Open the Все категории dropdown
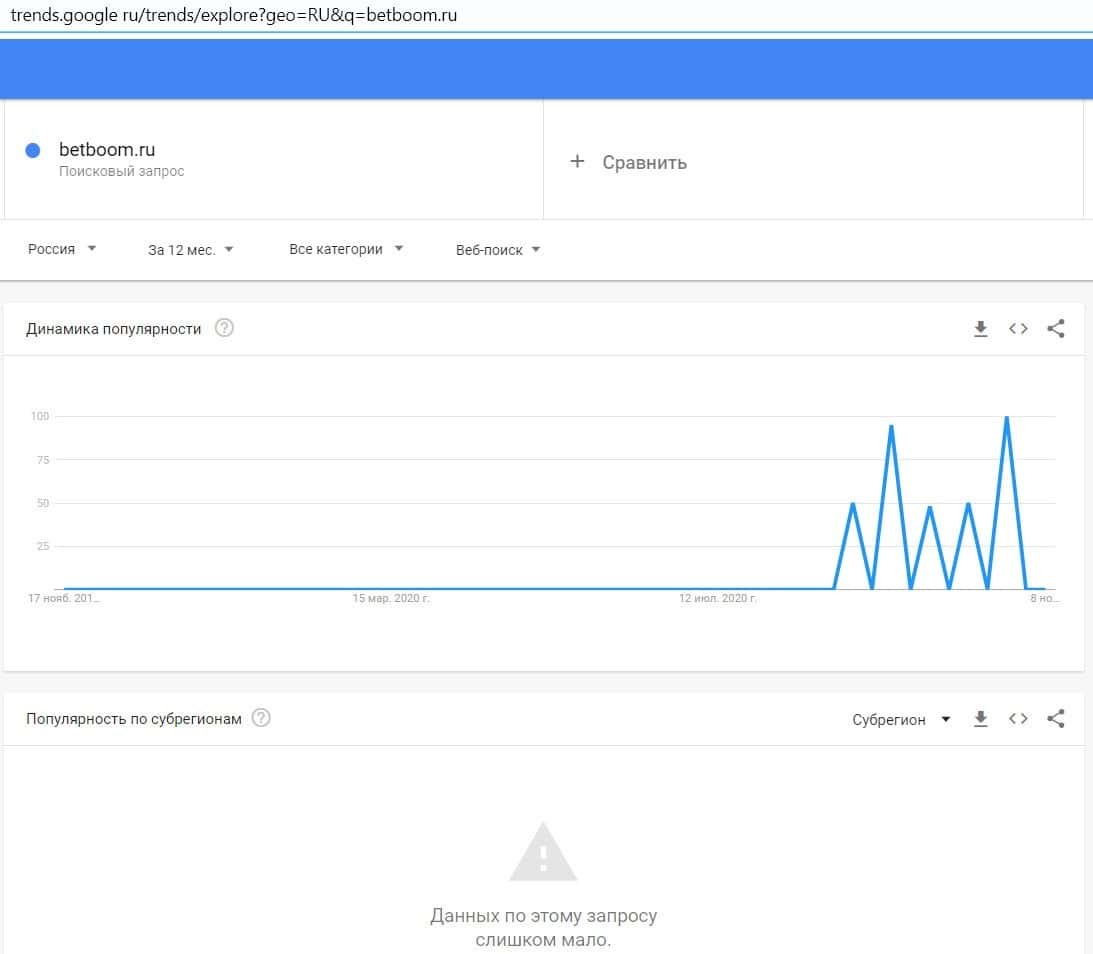The height and width of the screenshot is (954, 1093). pyautogui.click(x=346, y=250)
